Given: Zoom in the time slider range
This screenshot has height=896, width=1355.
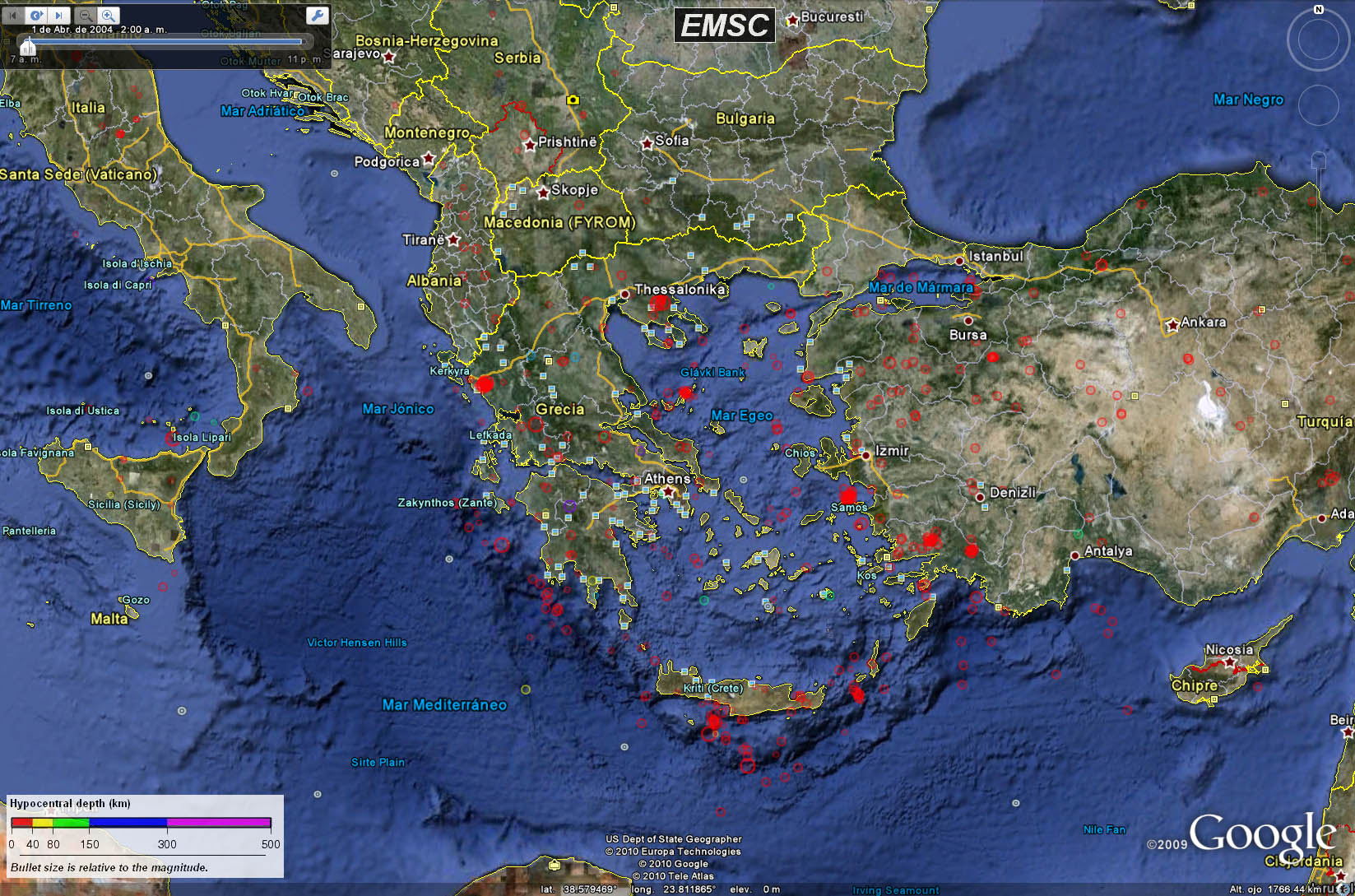Looking at the screenshot, I should (109, 15).
